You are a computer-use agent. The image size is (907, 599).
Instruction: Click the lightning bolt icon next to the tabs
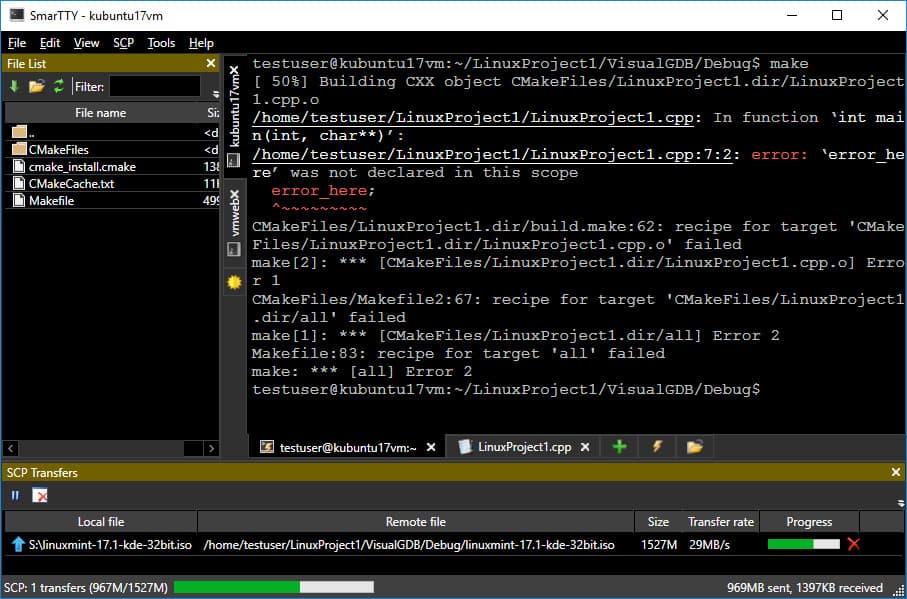pyautogui.click(x=657, y=447)
